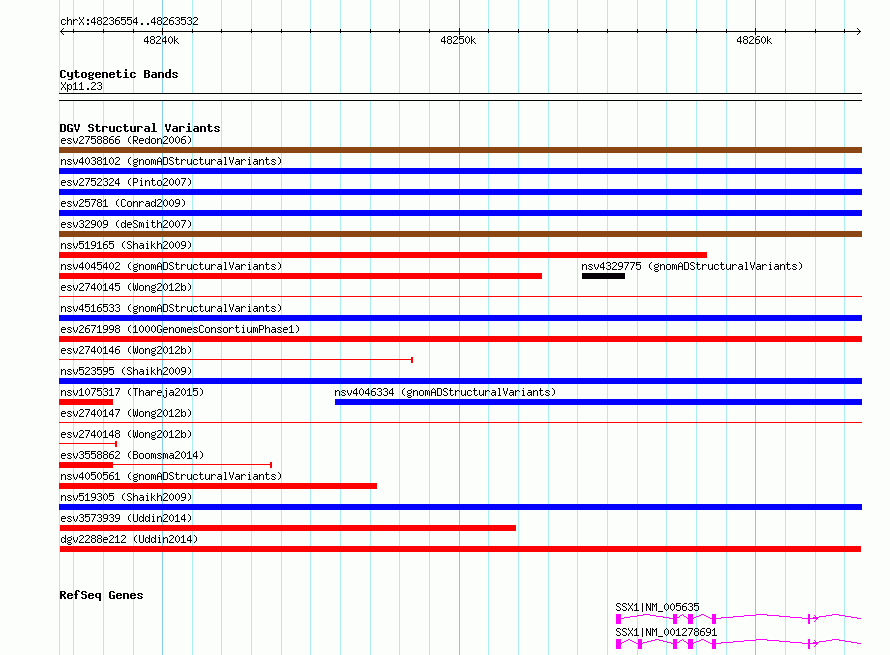
Task: Select the red esv3573939 variant bar
Action: [287, 528]
